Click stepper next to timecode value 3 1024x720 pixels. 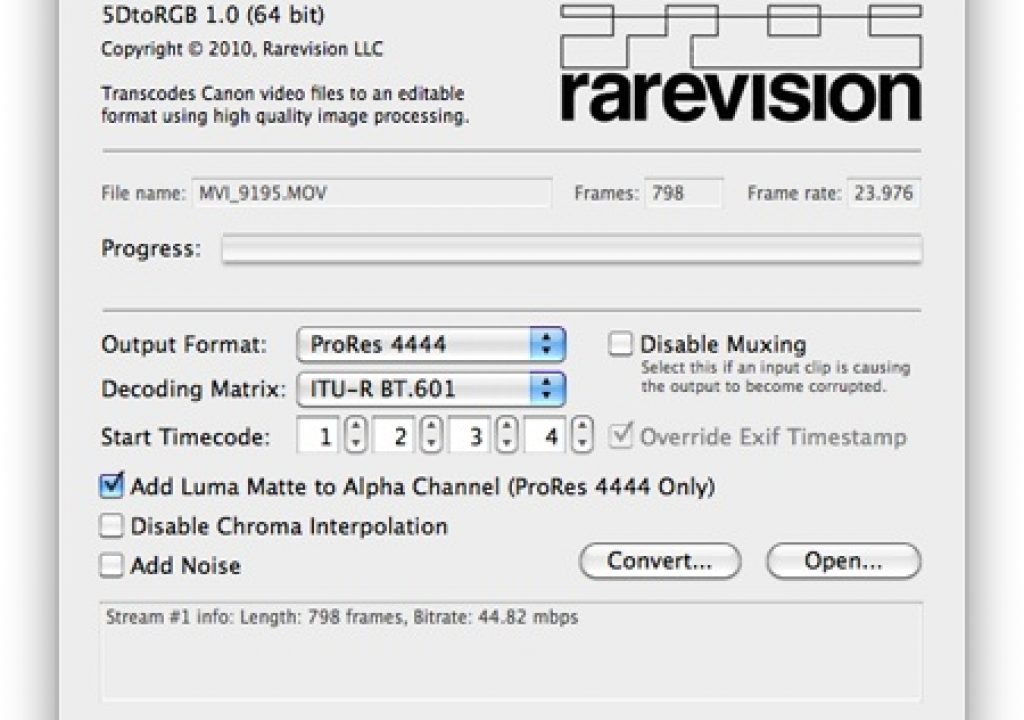click(x=507, y=435)
